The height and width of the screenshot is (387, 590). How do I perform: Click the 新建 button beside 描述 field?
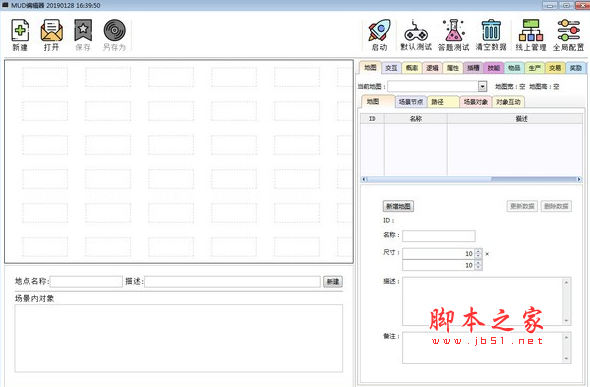tap(333, 282)
